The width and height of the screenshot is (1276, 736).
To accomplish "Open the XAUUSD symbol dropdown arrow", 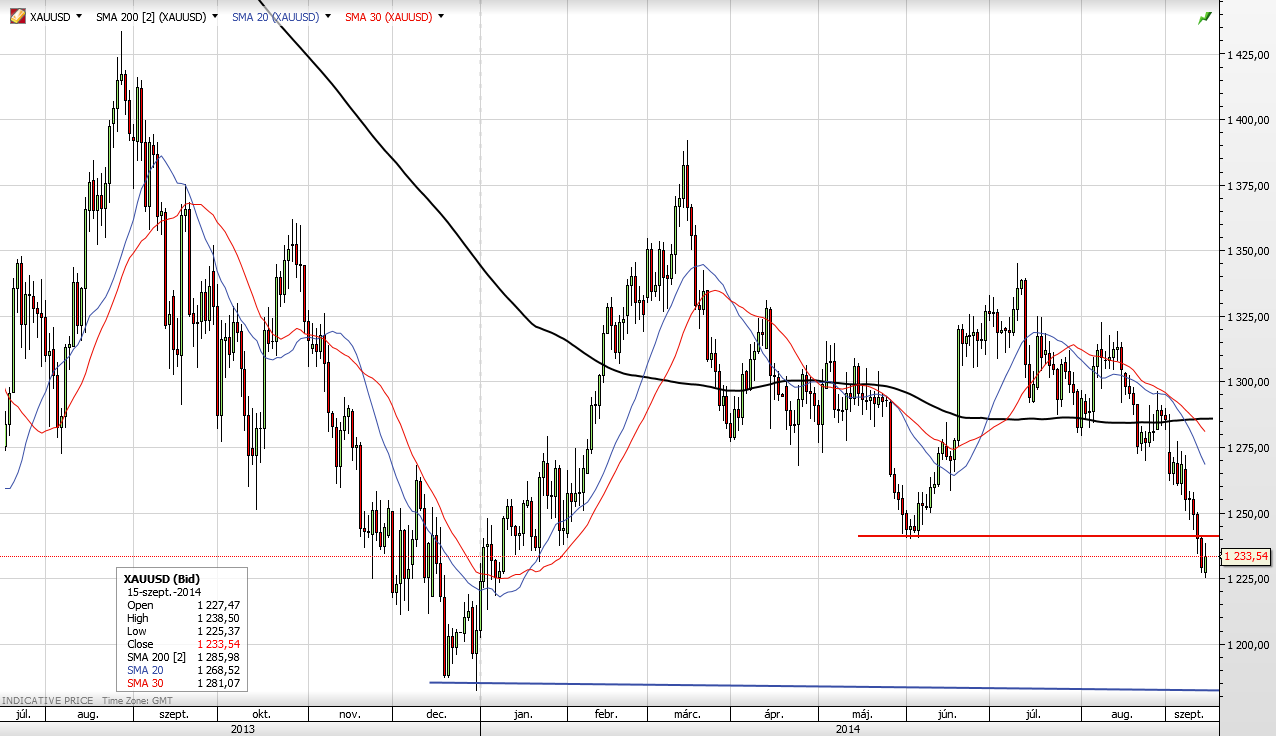I will click(80, 17).
